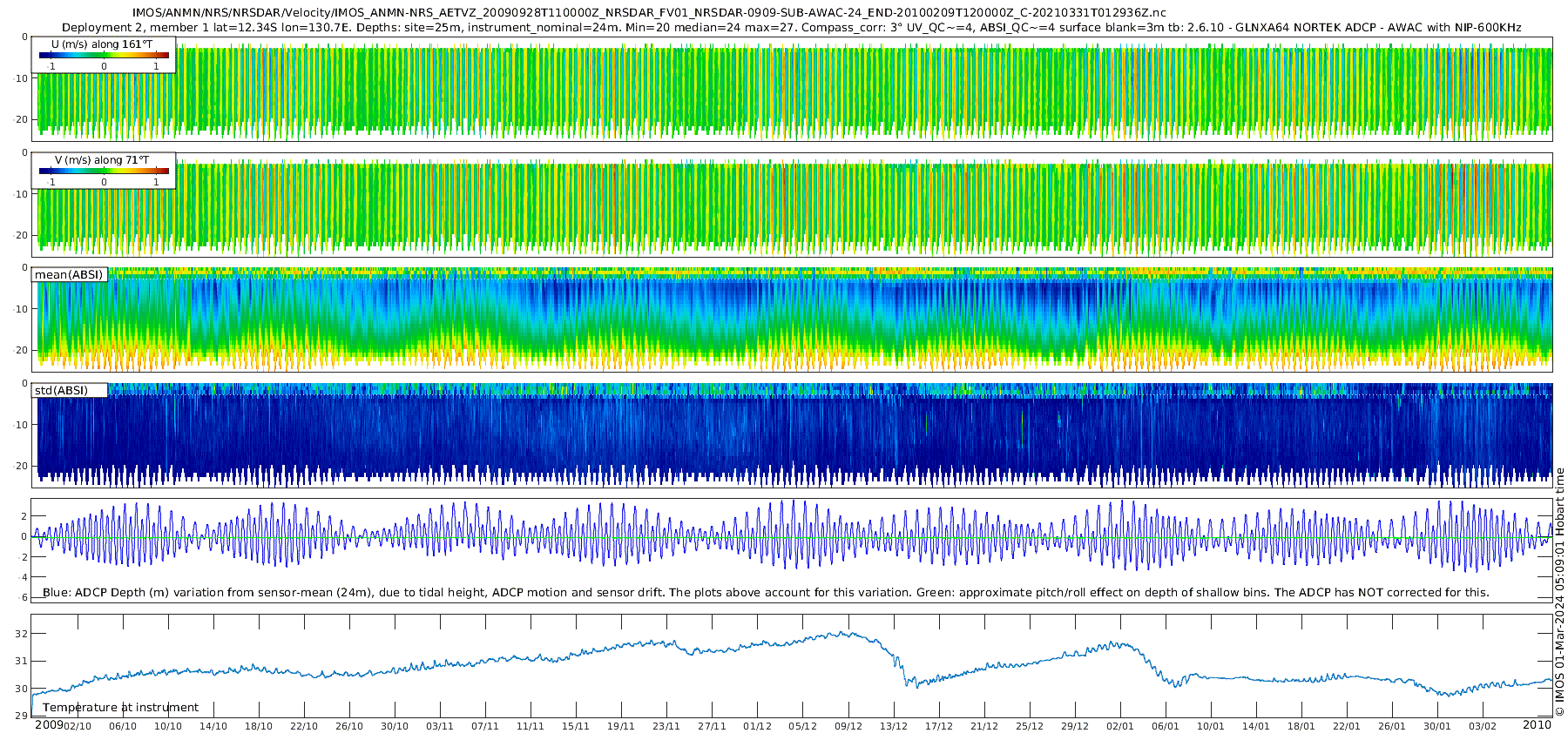Click the V (m/s) along 71°T colorbar
Screen dimensions: 1568x740
[104, 172]
